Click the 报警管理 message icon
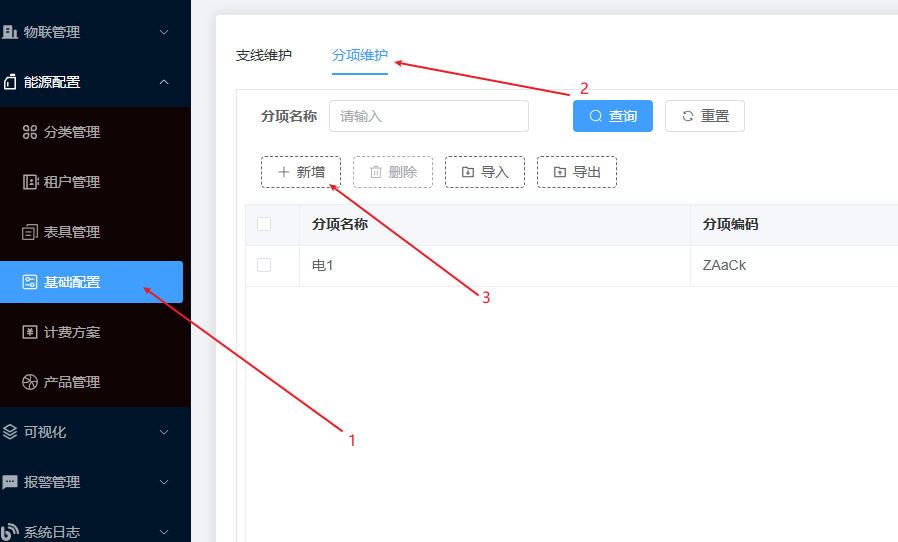 [x=10, y=482]
